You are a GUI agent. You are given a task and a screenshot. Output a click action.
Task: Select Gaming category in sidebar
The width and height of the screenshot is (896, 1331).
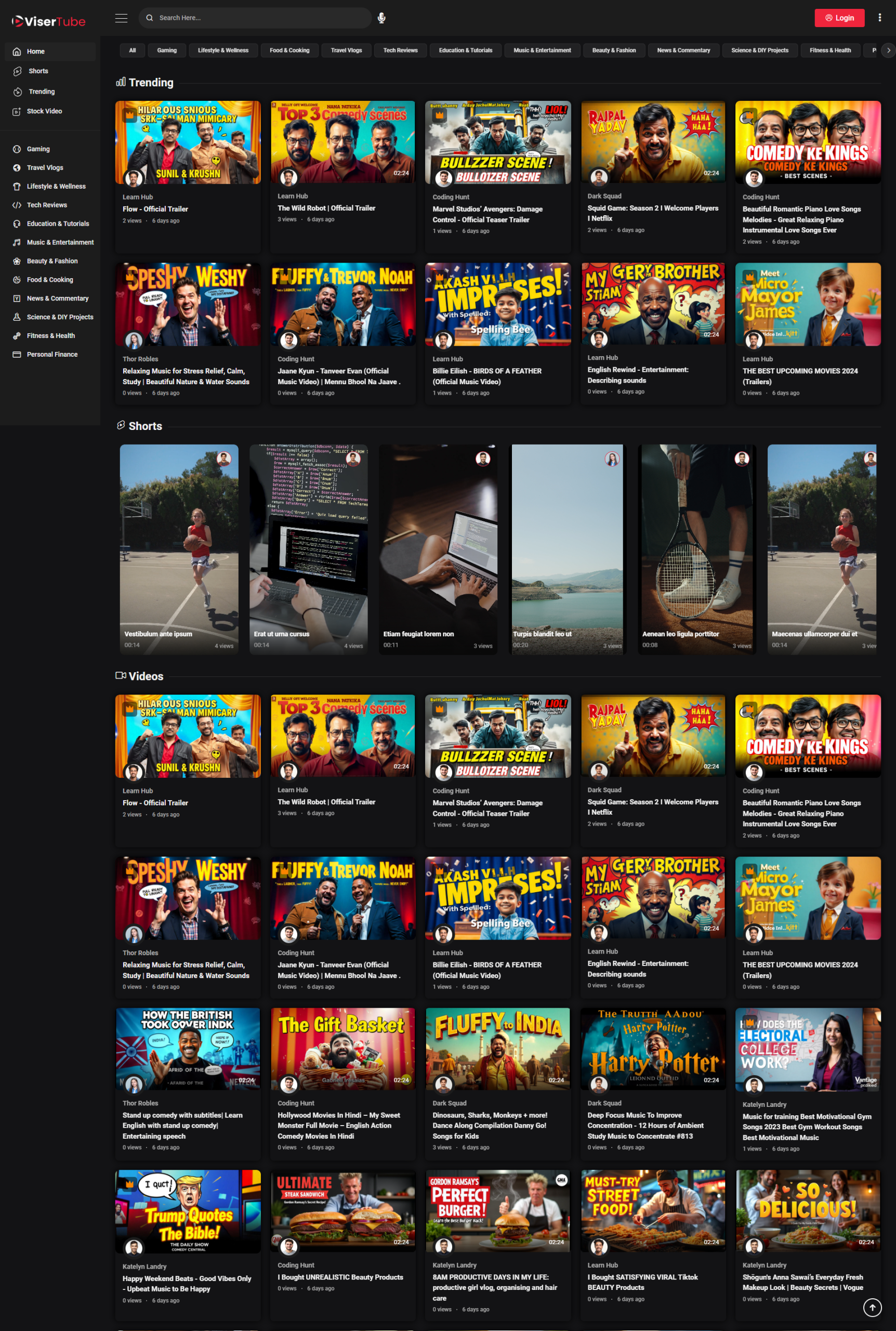38,149
